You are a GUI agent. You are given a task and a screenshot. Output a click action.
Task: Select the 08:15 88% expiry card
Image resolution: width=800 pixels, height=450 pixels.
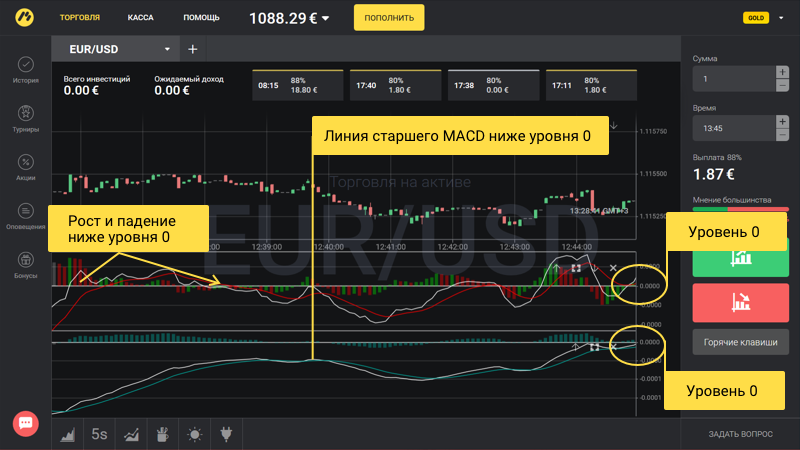(297, 85)
